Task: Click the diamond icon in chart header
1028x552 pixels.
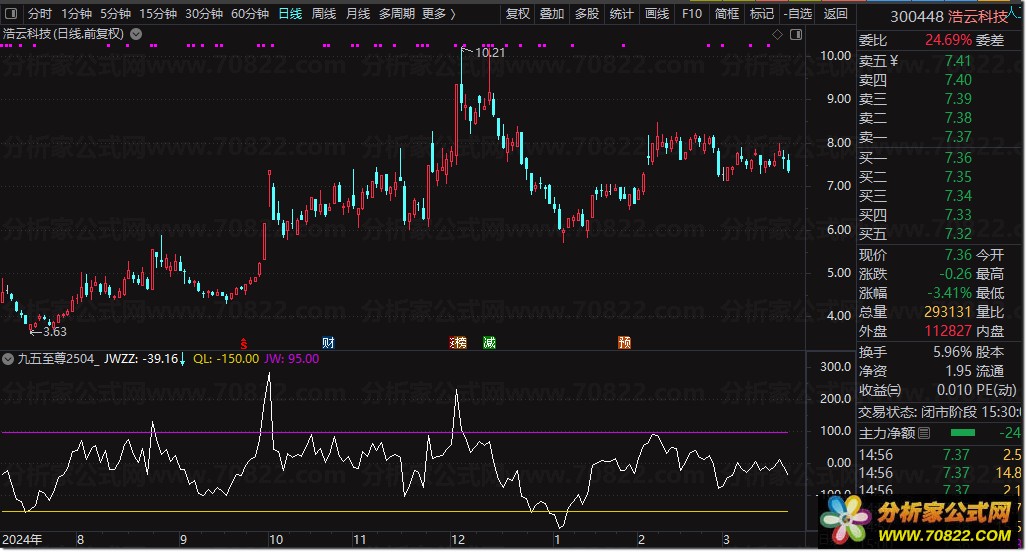Action: pos(778,34)
